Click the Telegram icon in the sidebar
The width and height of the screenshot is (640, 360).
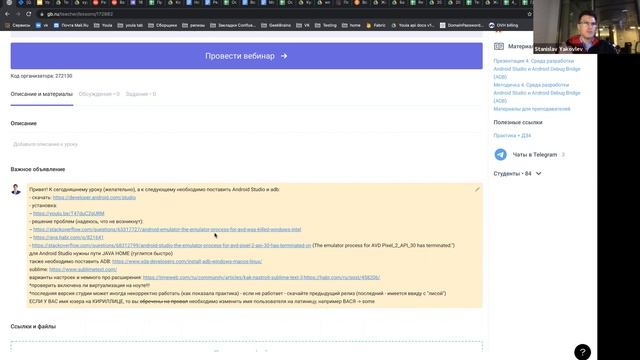coord(500,155)
